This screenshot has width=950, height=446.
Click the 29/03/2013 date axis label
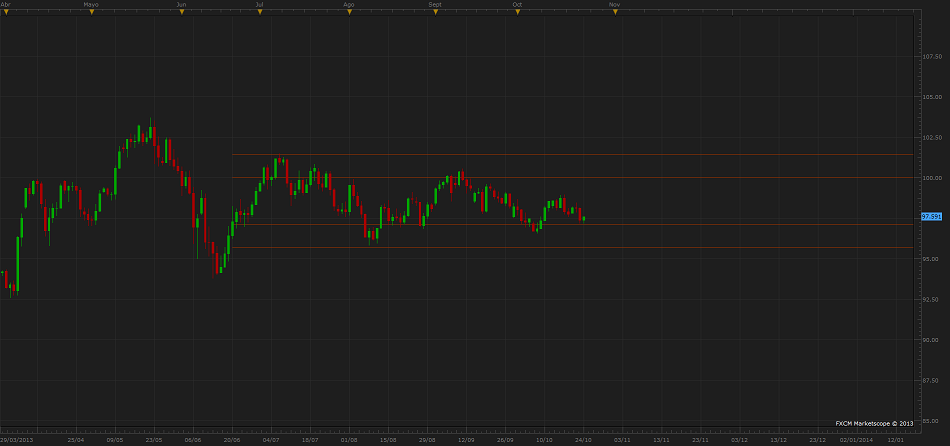click(x=17, y=439)
